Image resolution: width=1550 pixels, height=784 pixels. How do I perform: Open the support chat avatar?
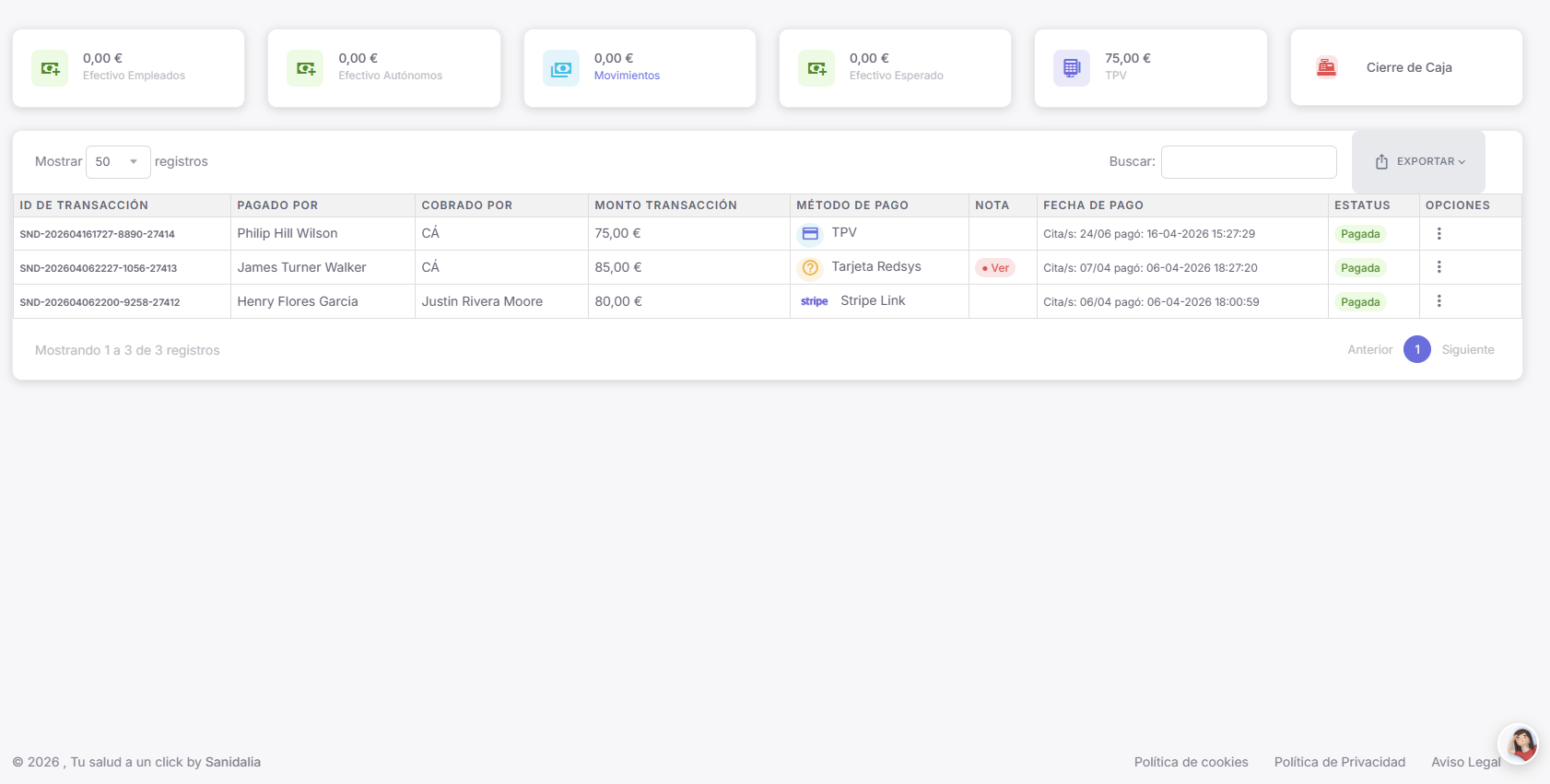click(1521, 743)
